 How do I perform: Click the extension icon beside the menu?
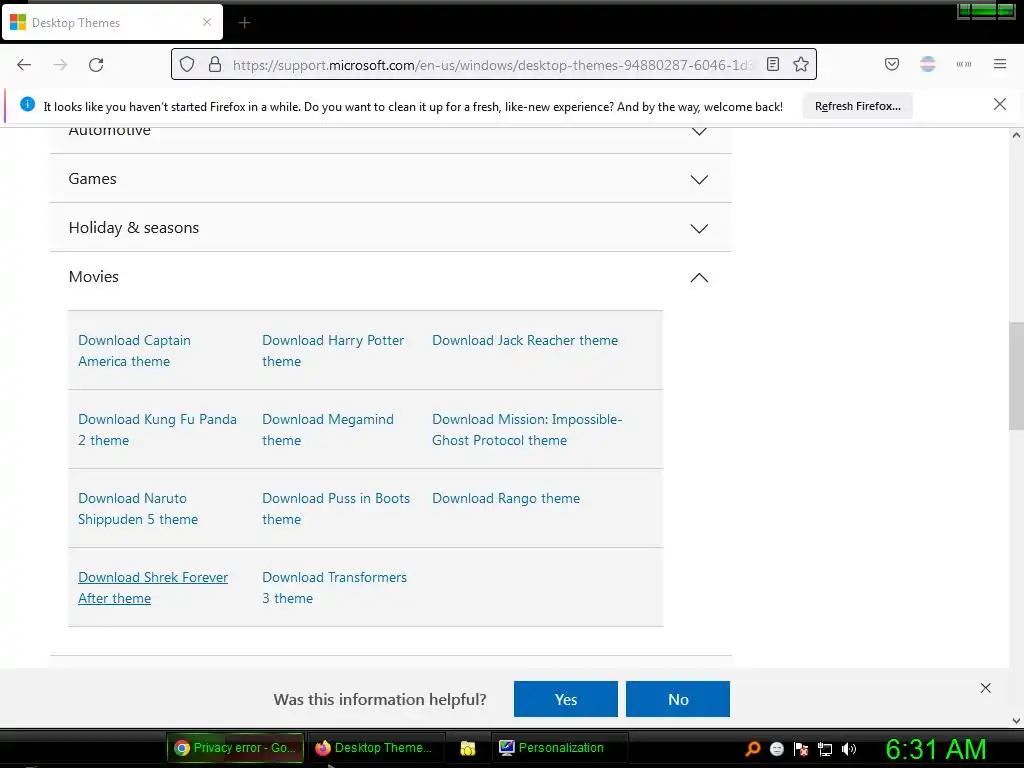(x=963, y=64)
